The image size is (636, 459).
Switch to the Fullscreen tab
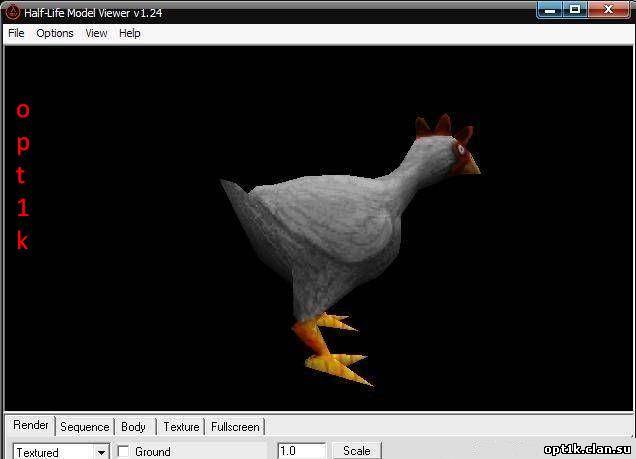click(x=235, y=427)
